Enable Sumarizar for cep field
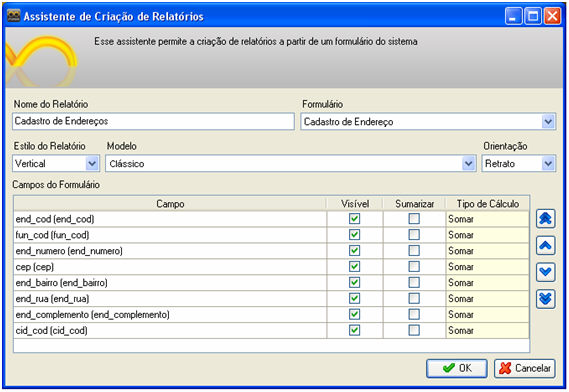Viewport: 569px width, 392px height. [414, 266]
